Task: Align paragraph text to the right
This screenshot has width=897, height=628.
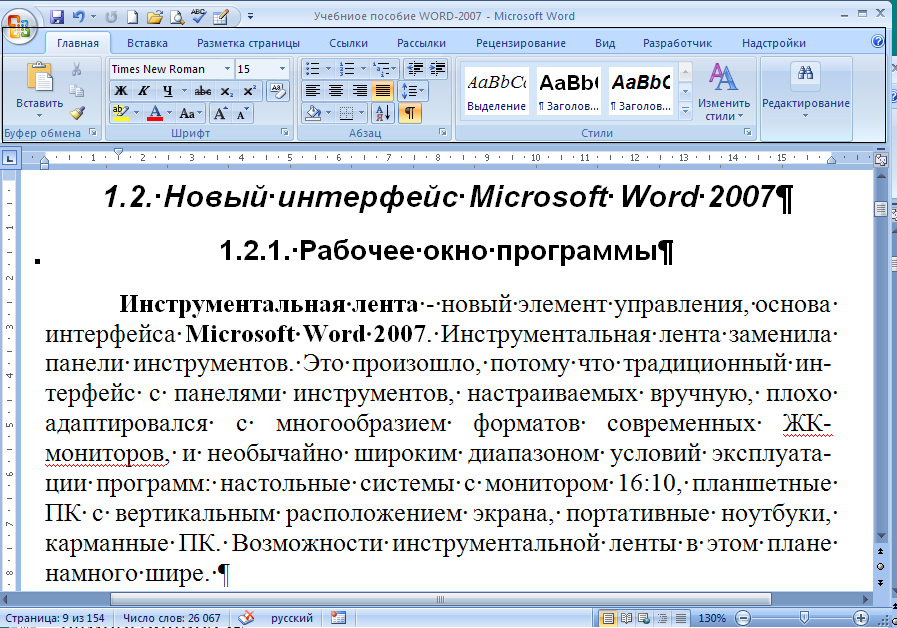Action: coord(359,91)
